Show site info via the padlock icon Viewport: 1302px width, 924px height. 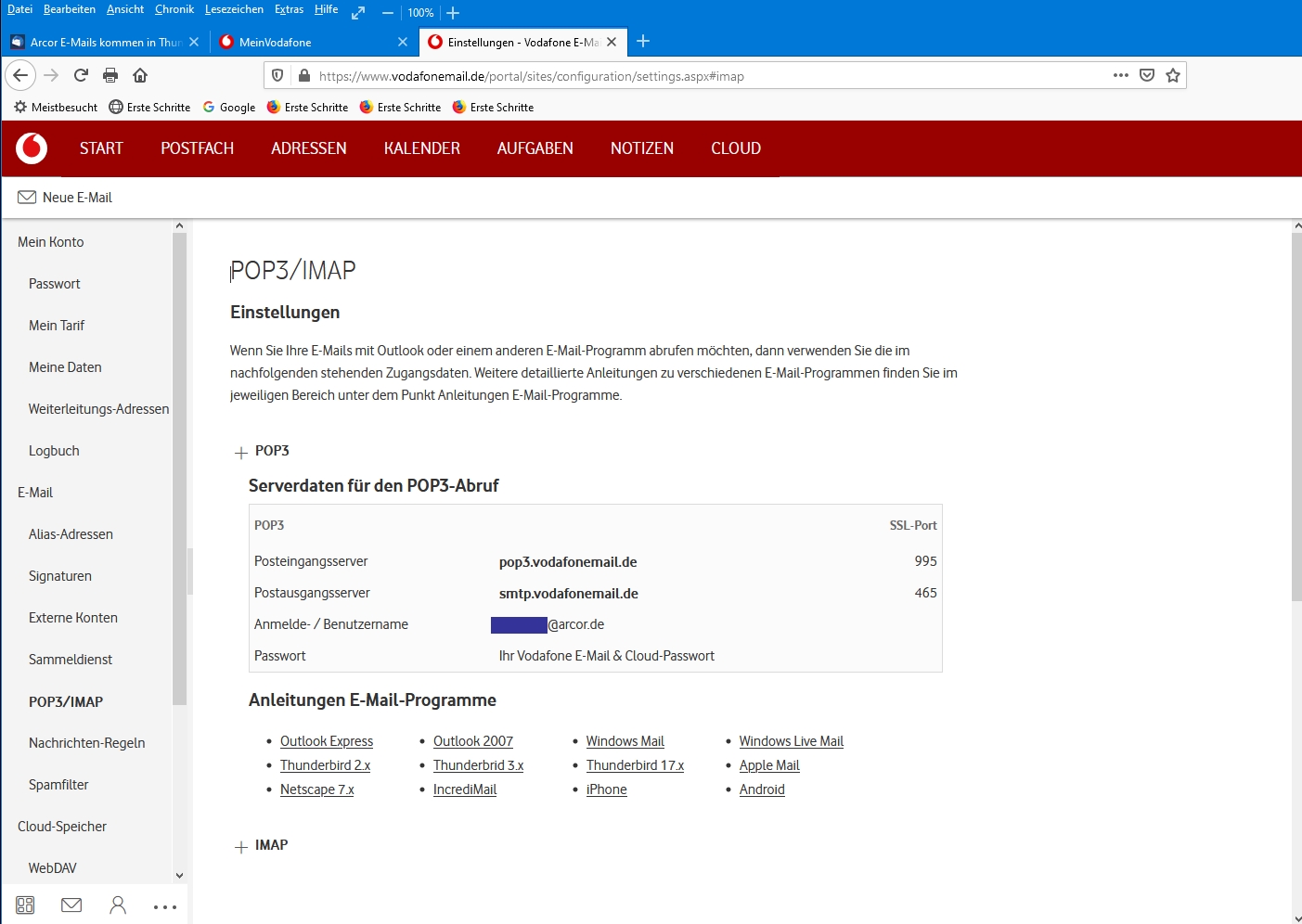coord(303,76)
